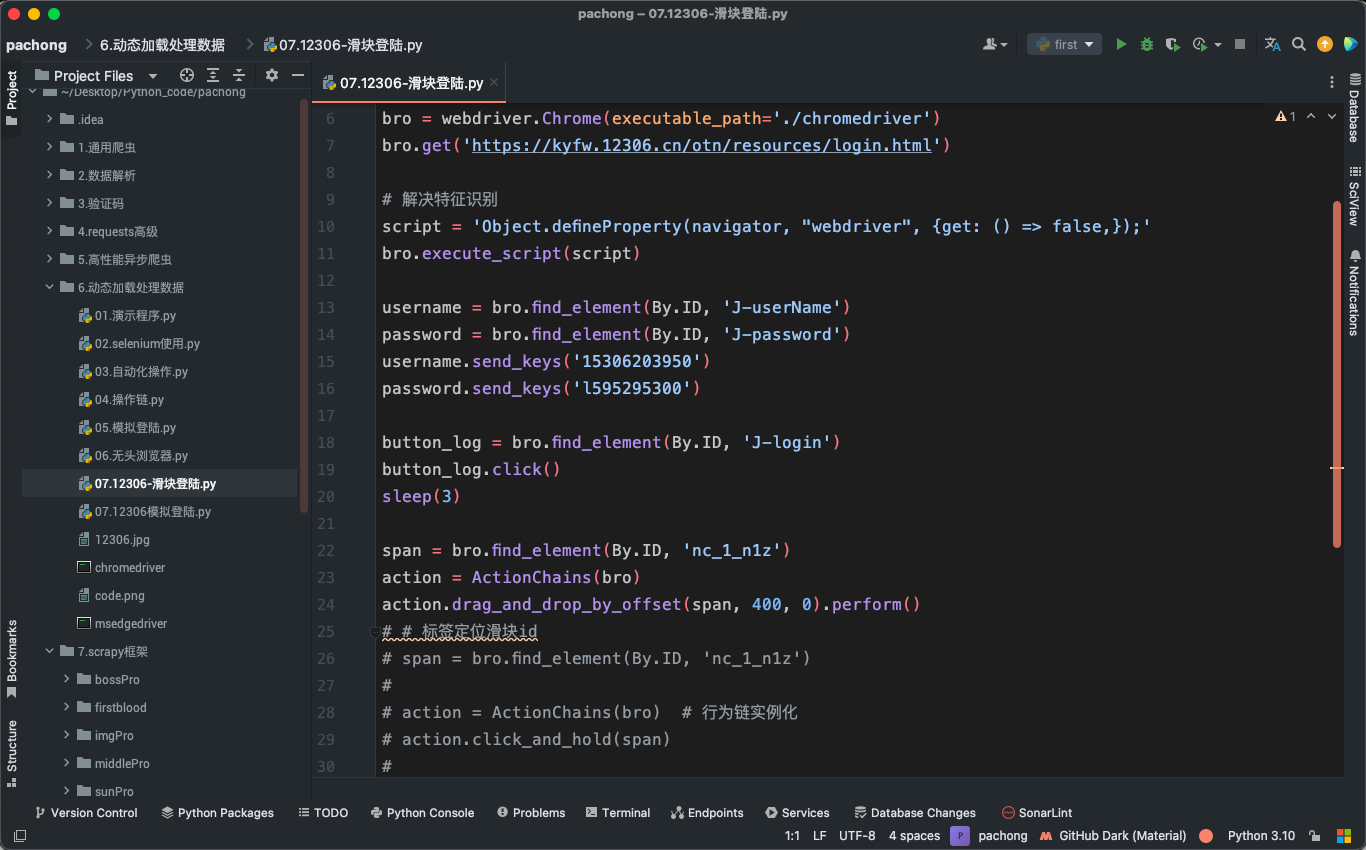The width and height of the screenshot is (1366, 850).
Task: Start debugging with the bug icon
Action: pos(1147,44)
